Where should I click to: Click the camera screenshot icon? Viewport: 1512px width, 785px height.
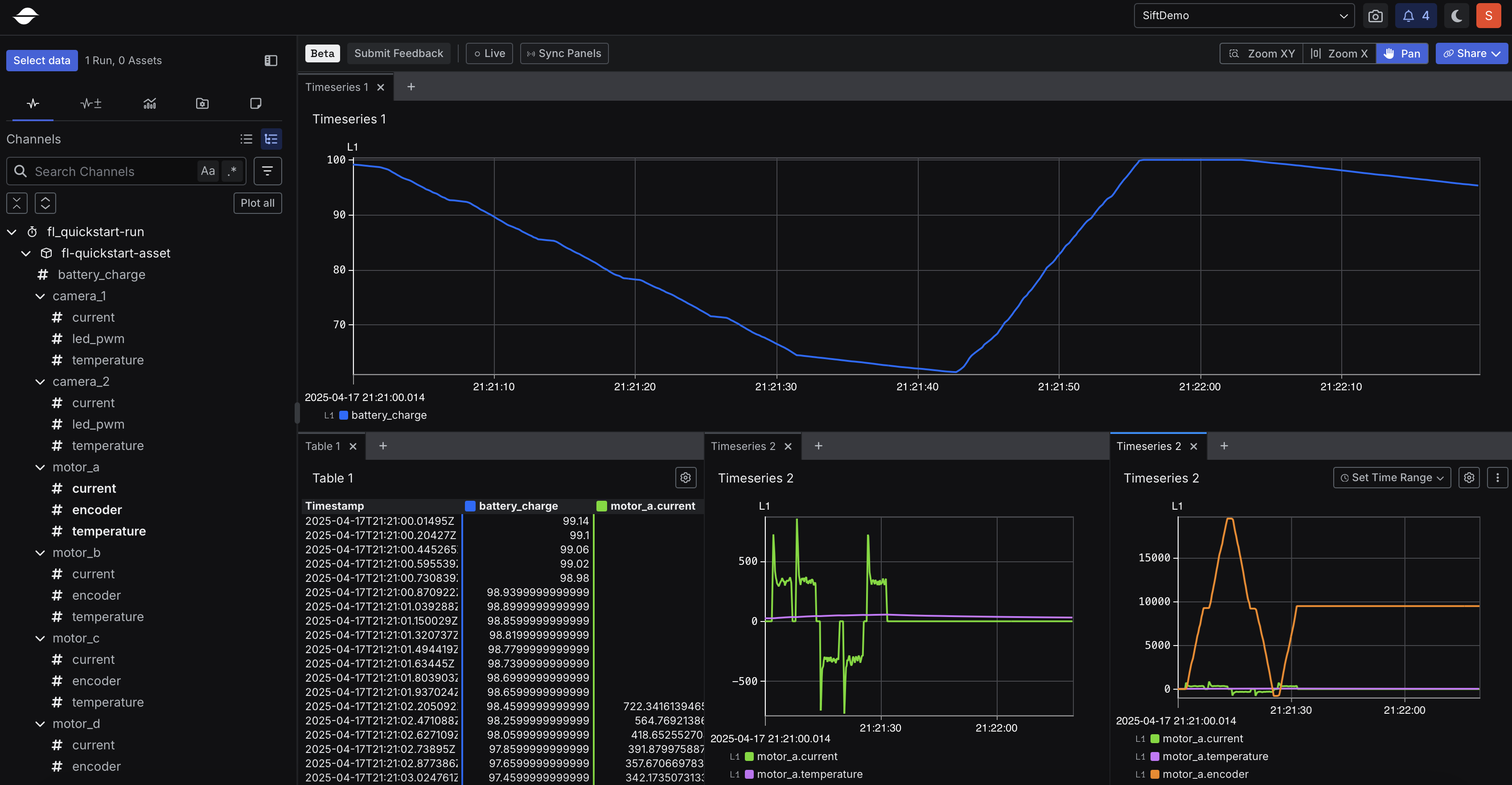[x=1375, y=16]
